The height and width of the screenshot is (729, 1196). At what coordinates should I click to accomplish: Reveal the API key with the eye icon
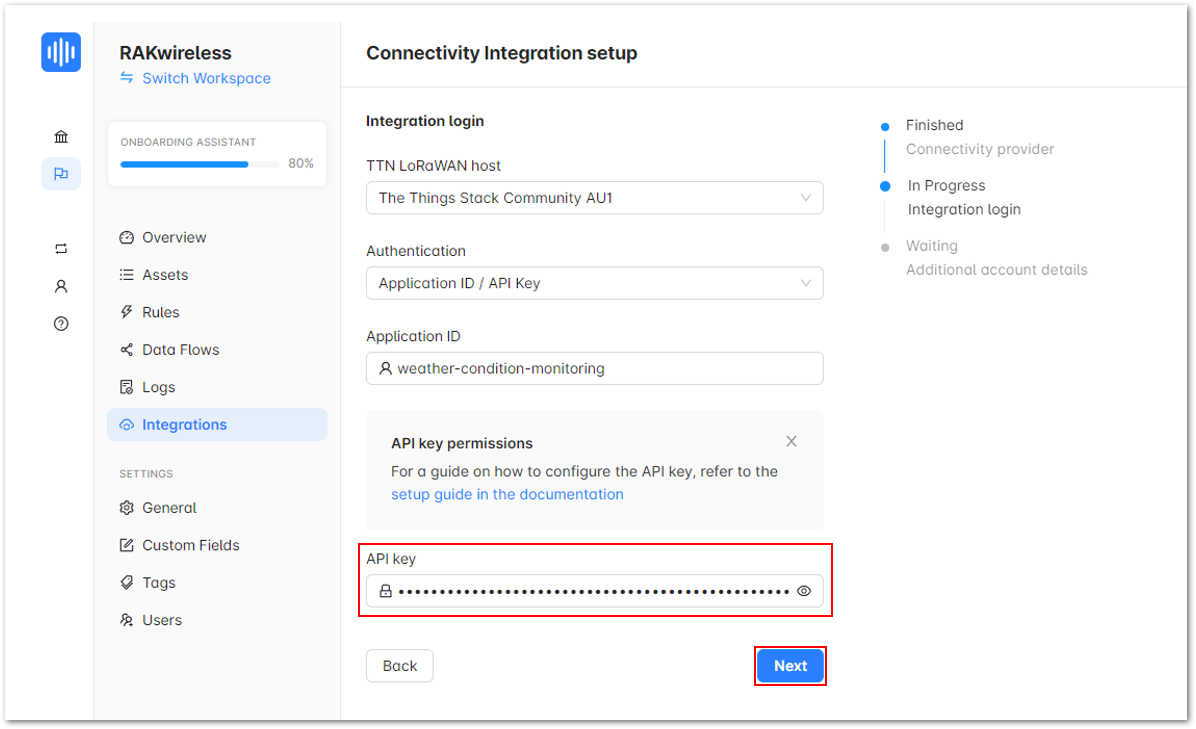pos(804,591)
